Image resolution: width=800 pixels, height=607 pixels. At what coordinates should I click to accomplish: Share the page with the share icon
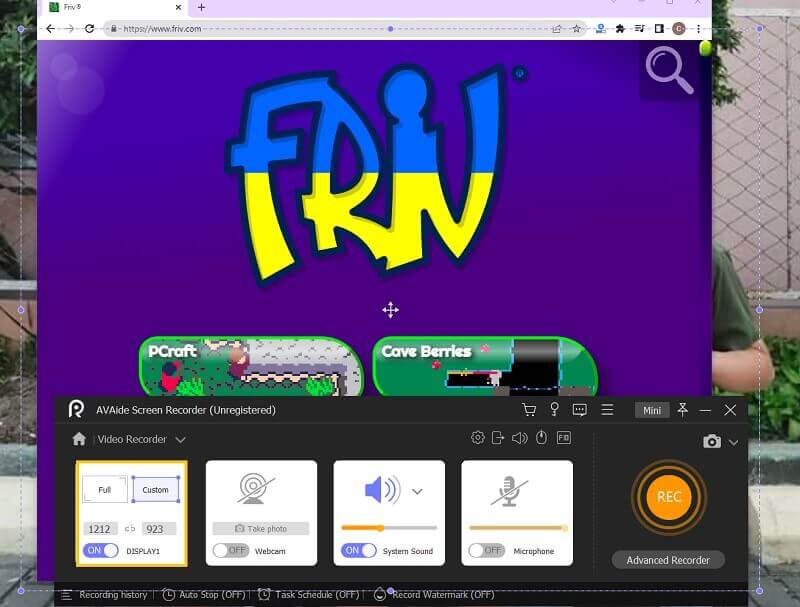[x=557, y=29]
